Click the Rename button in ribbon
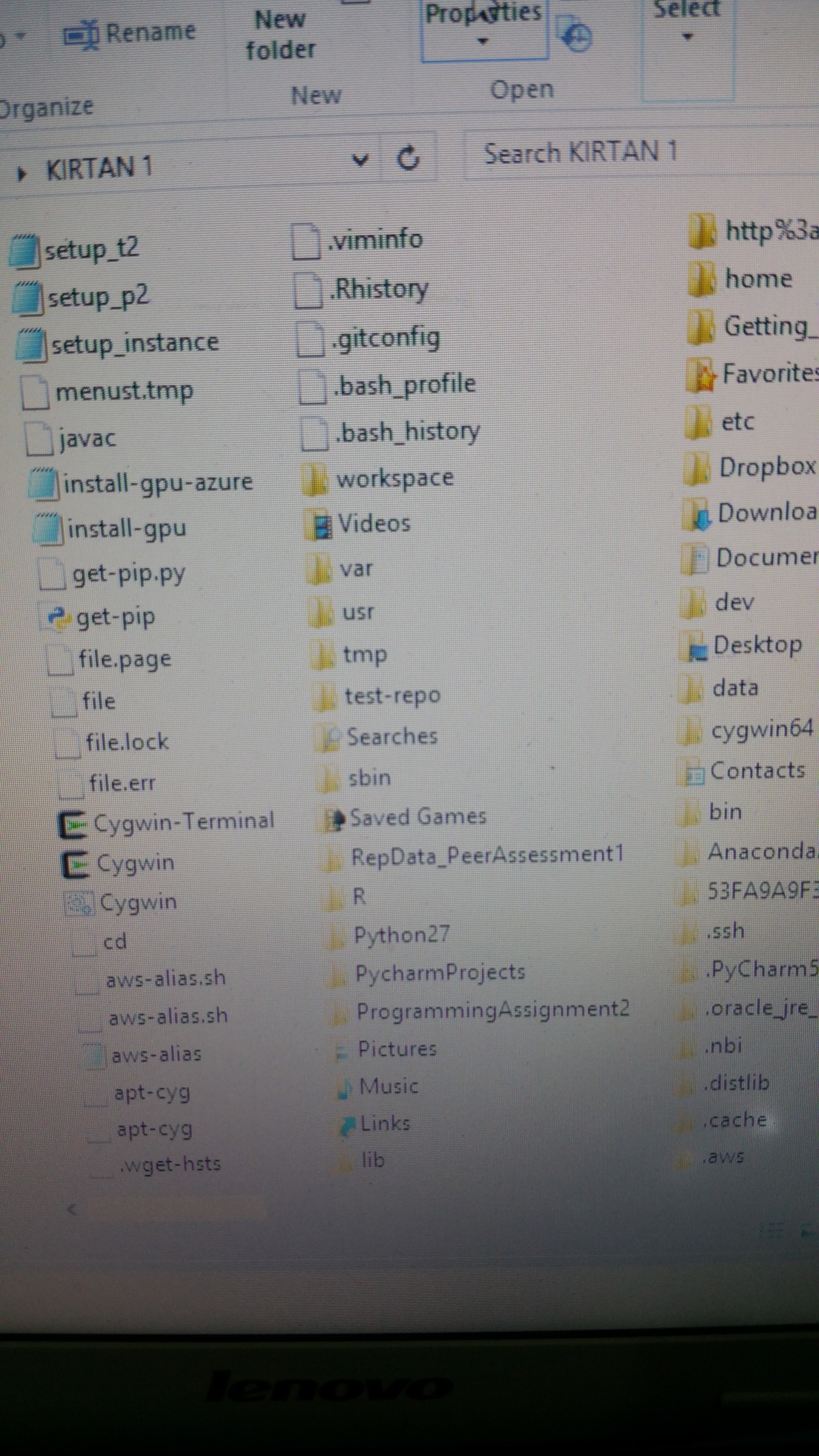This screenshot has height=1456, width=819. point(130,34)
